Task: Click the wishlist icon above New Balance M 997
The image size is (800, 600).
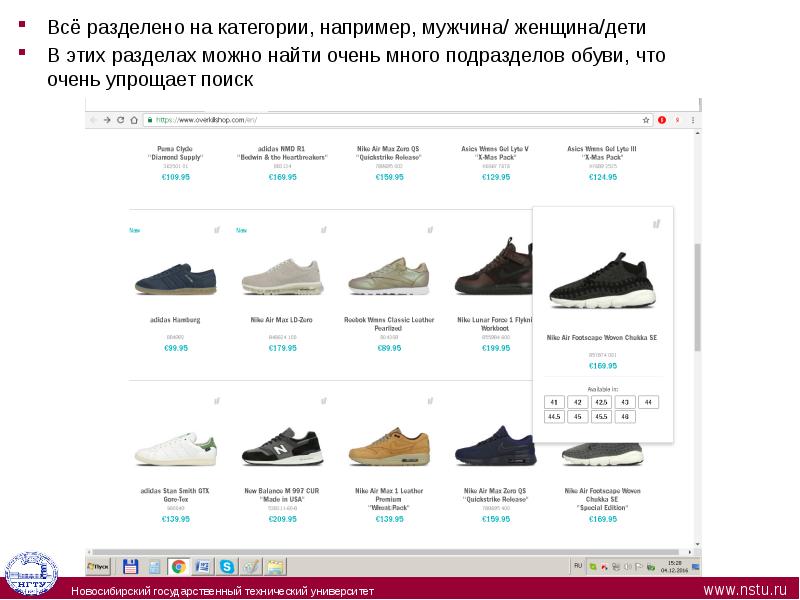Action: click(323, 401)
